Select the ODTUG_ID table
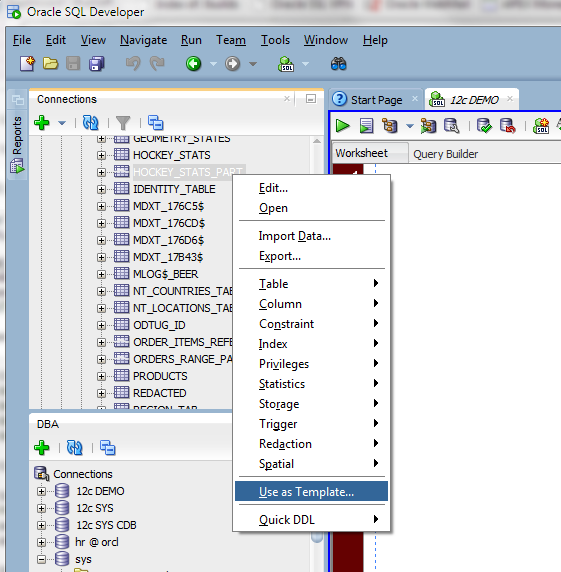 pos(159,325)
